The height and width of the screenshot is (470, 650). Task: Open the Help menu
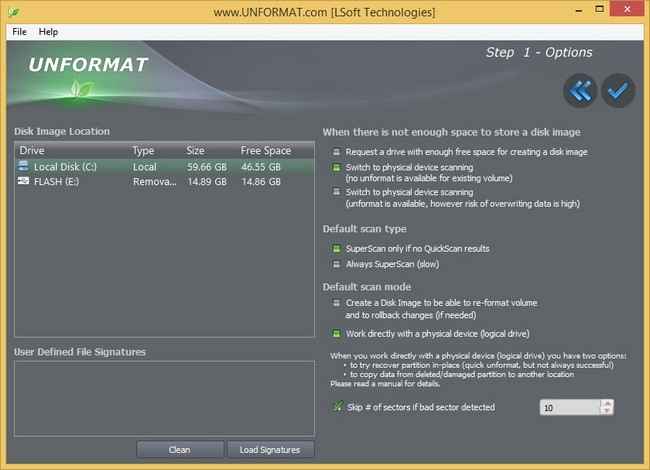click(48, 32)
